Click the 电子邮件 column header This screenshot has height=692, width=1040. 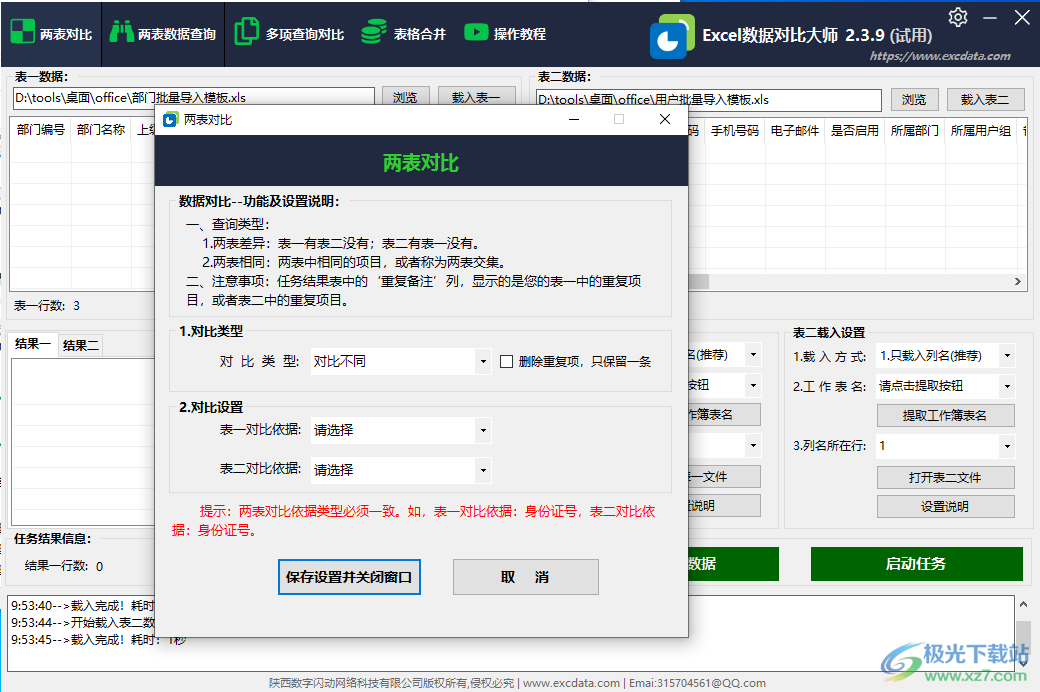point(795,131)
